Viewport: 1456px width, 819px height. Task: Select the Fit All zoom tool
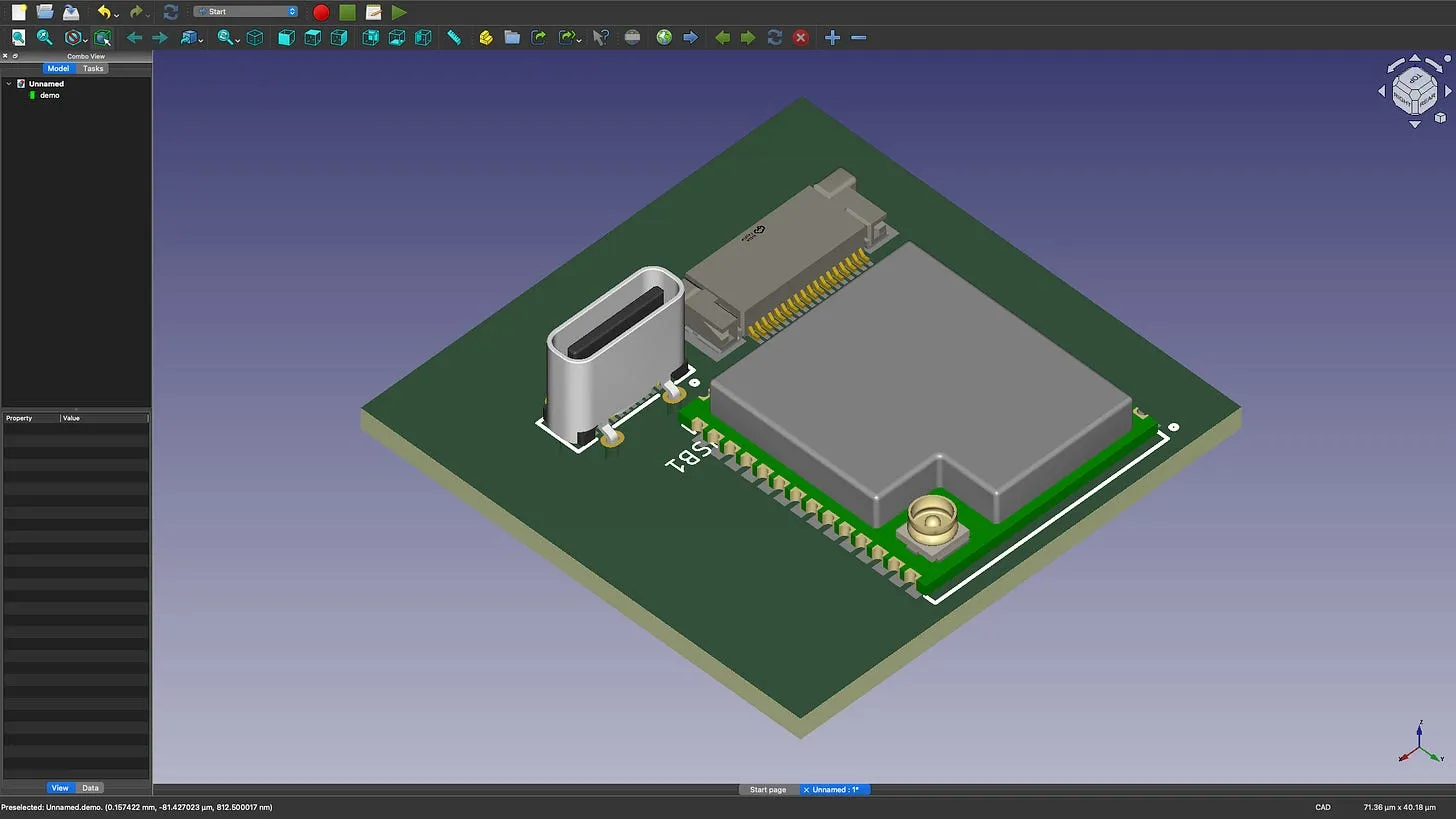pos(18,37)
